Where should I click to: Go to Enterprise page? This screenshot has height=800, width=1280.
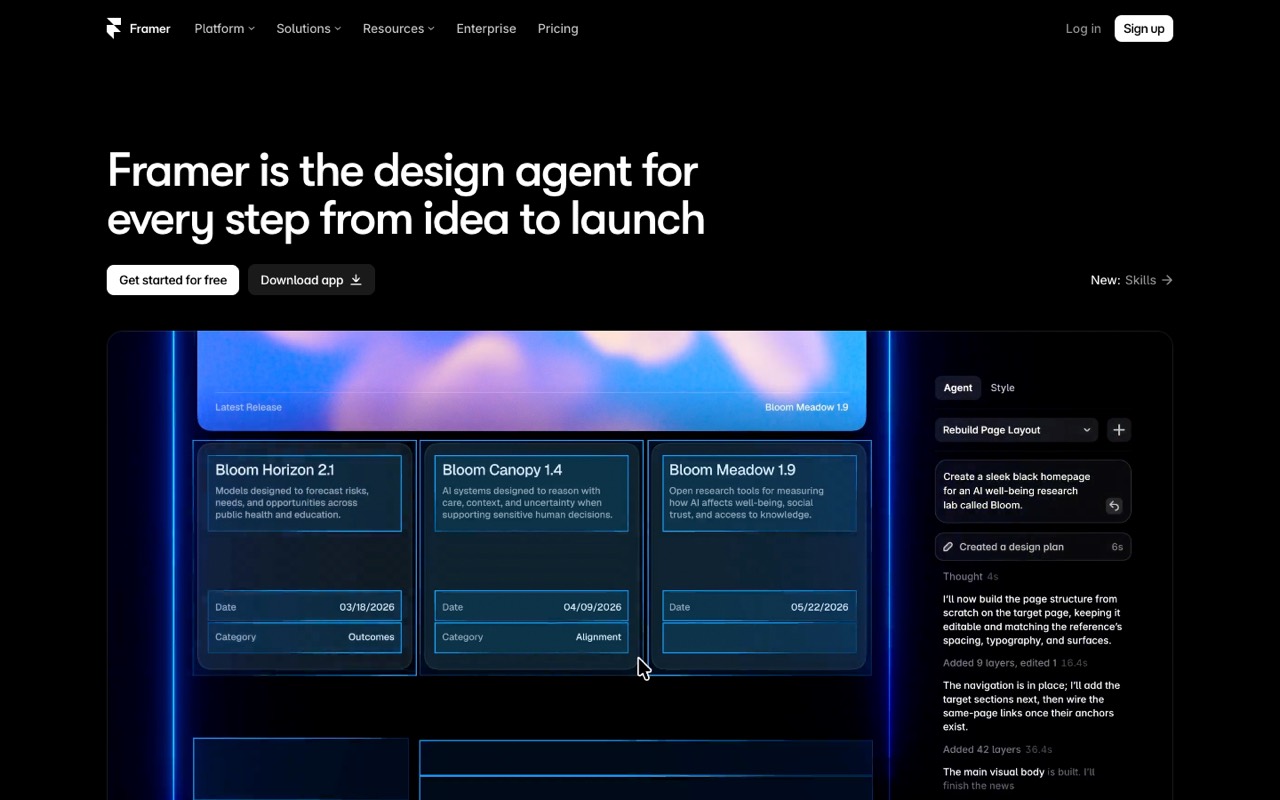pyautogui.click(x=486, y=28)
